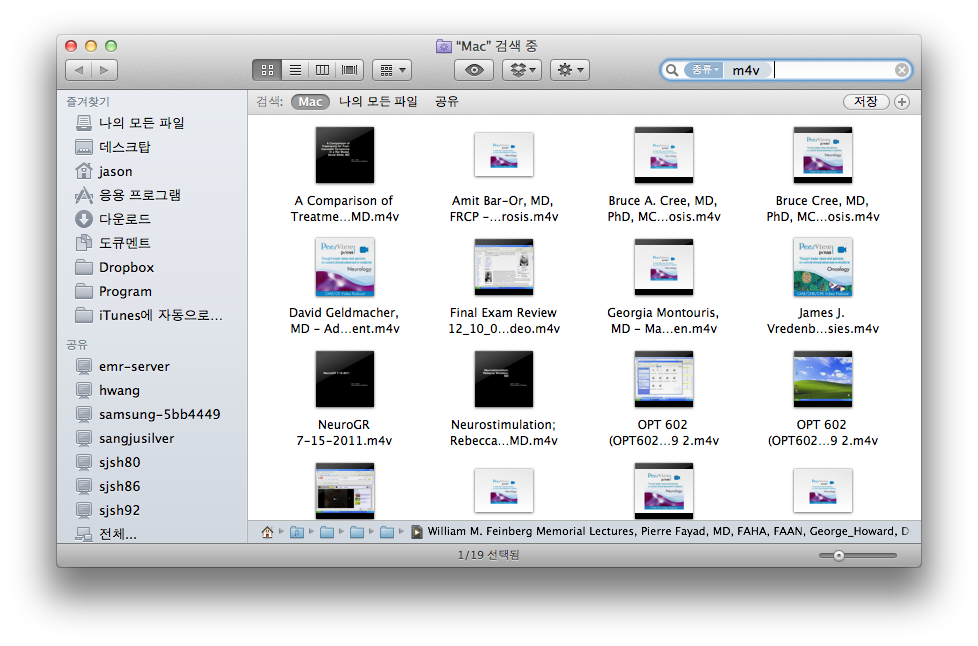Screen dimensions: 978x646
Task: Open 전체... to show all shared
Action: (117, 534)
